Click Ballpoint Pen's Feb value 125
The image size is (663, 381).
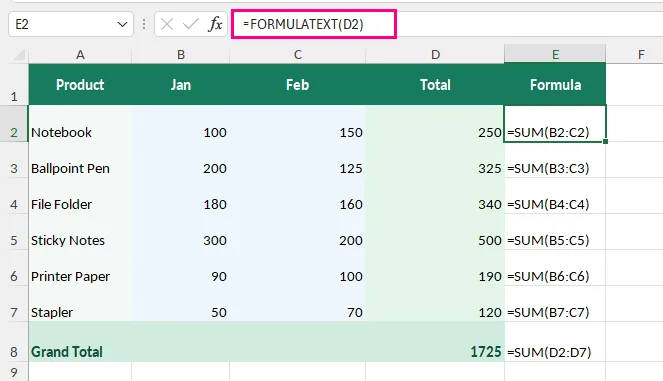tap(298, 160)
